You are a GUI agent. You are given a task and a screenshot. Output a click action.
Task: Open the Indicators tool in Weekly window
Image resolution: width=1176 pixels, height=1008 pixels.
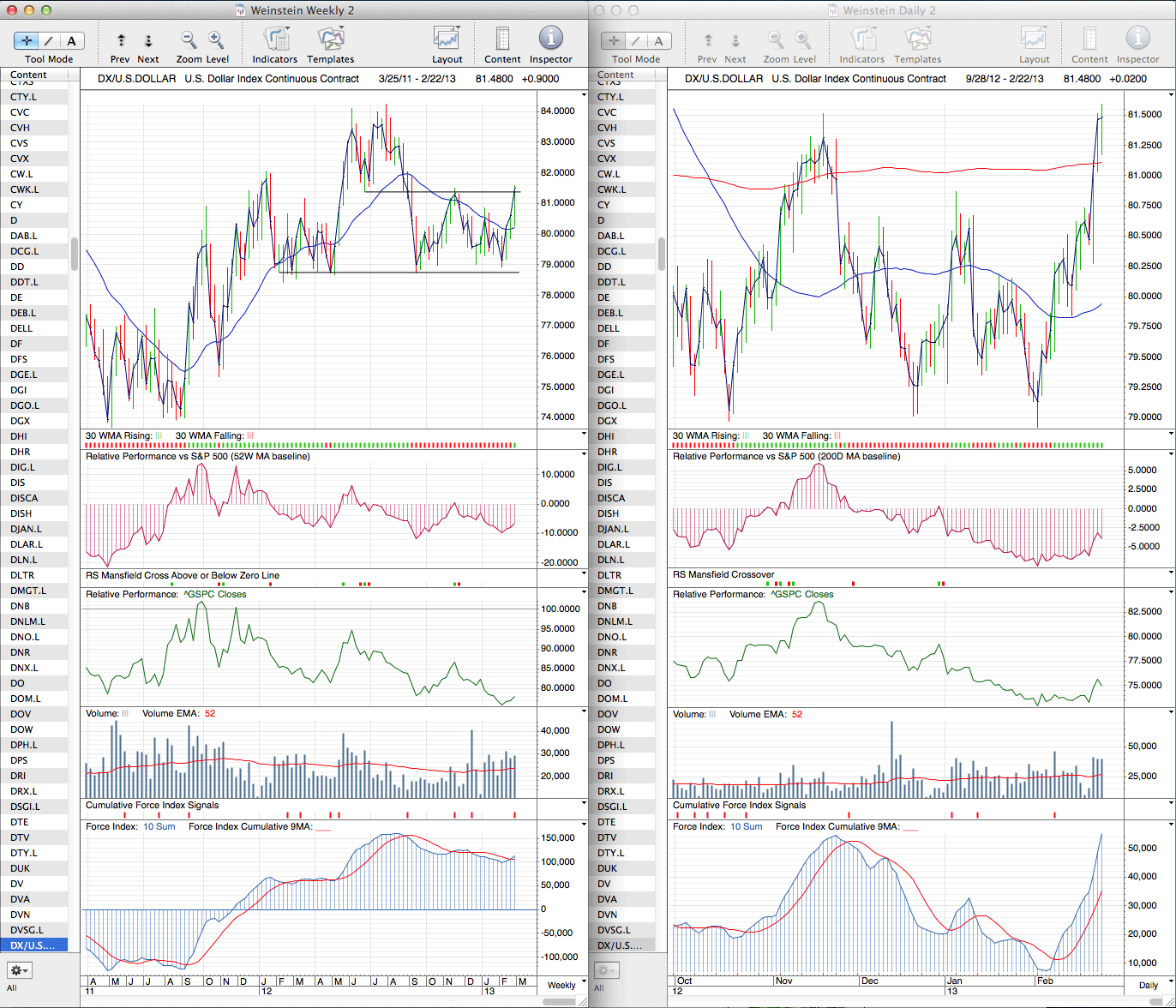pyautogui.click(x=275, y=39)
